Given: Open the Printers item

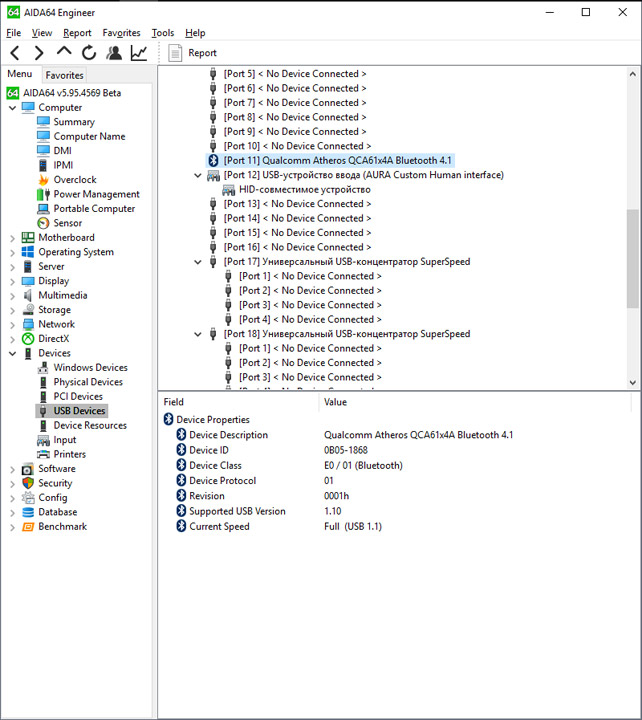Looking at the screenshot, I should click(70, 454).
